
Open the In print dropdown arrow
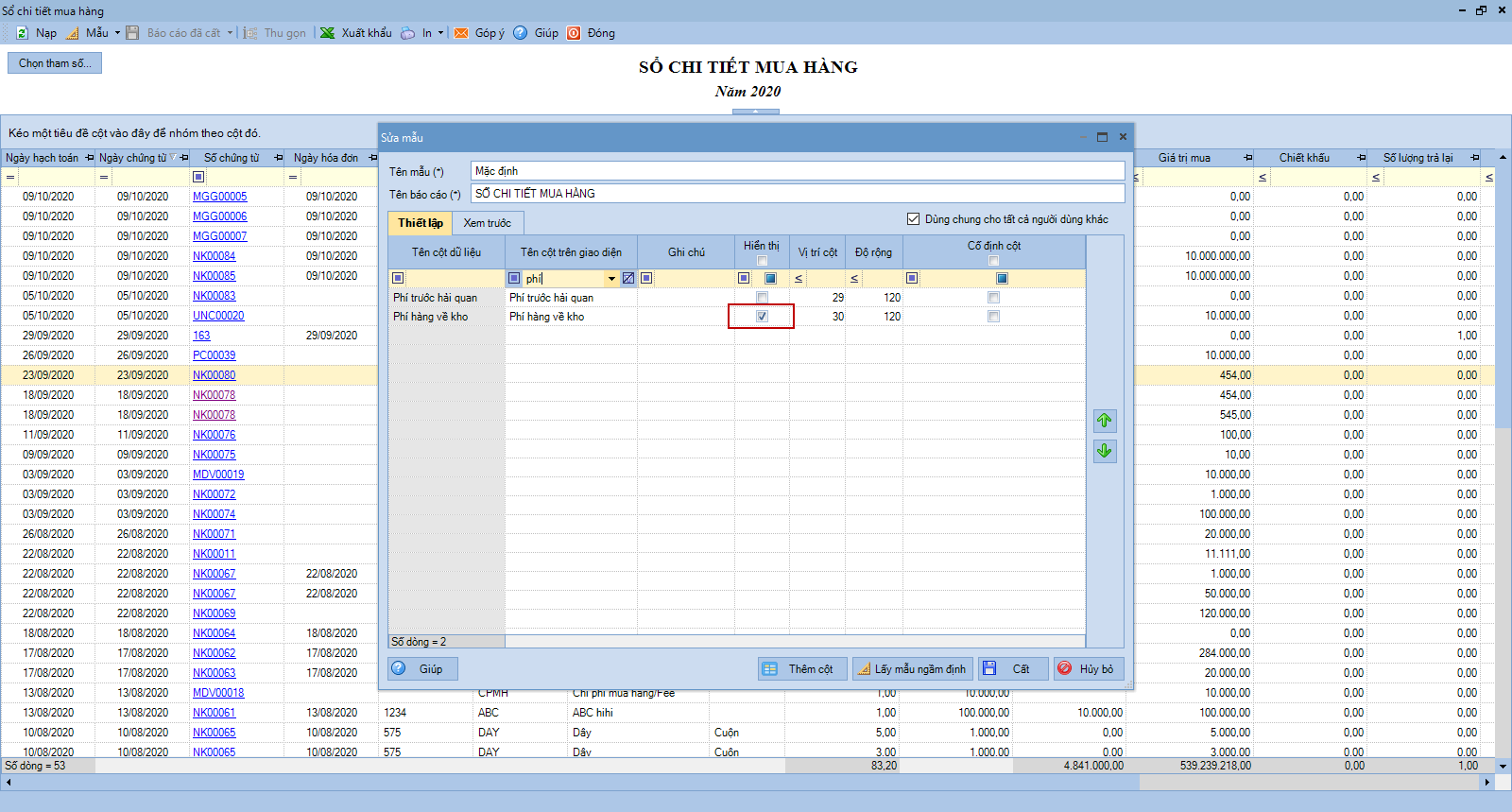pyautogui.click(x=440, y=33)
